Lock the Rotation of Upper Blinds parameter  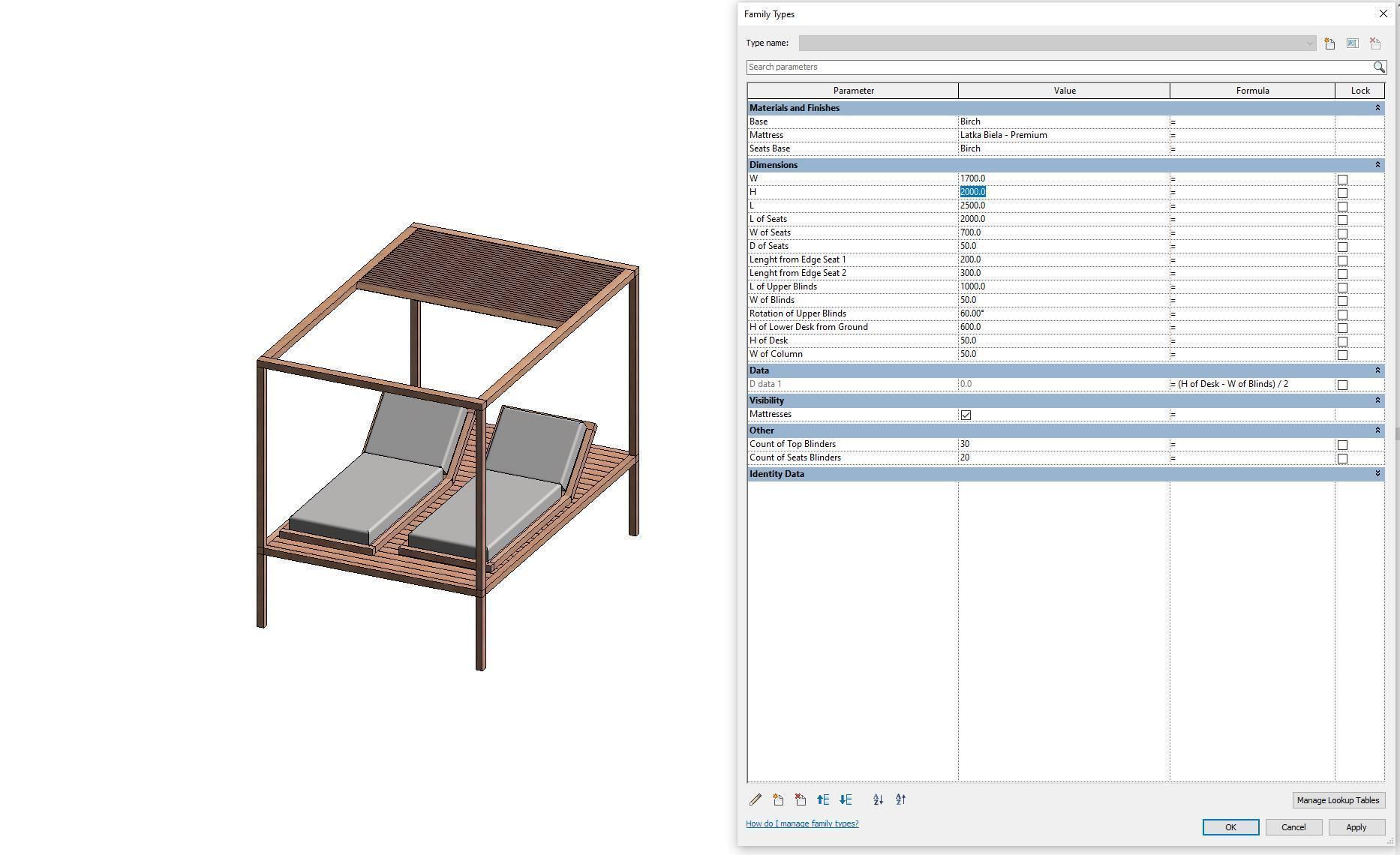click(1342, 314)
